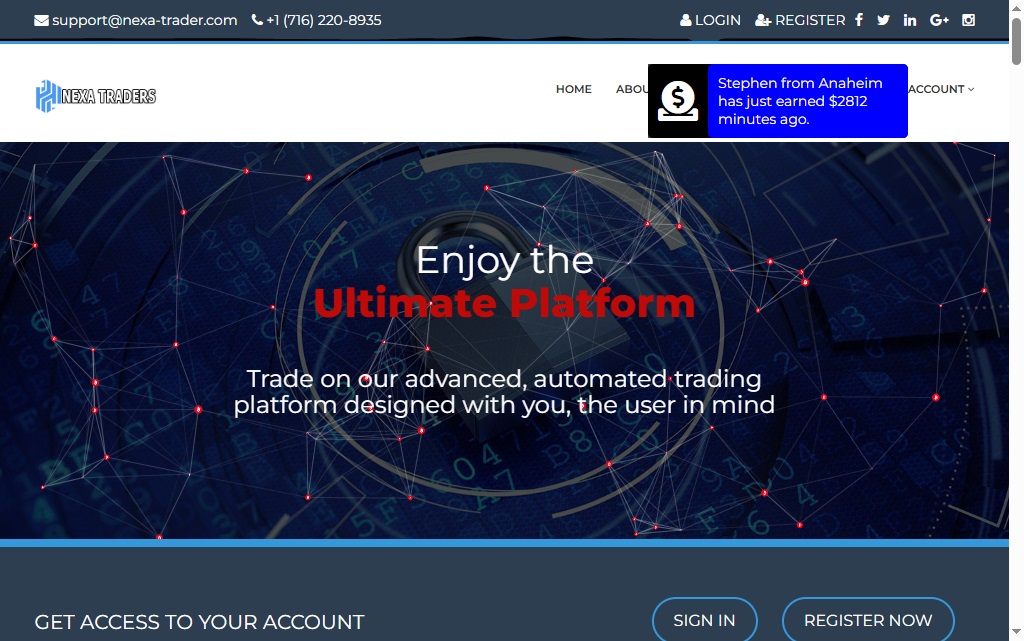
Task: Open the Twitter social link
Action: tap(883, 20)
